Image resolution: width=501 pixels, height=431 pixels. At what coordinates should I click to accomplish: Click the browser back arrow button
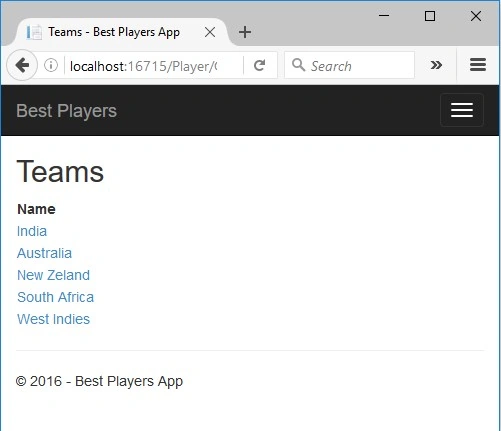22,65
